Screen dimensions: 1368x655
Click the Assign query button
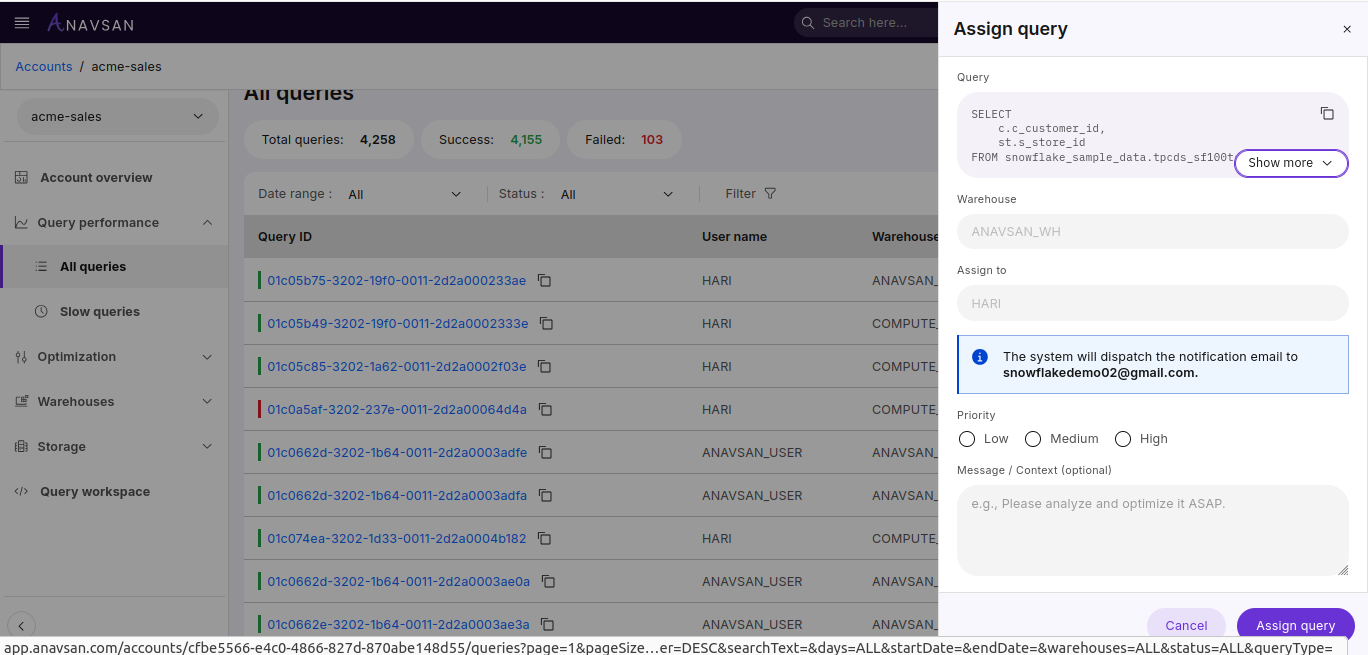coord(1295,624)
